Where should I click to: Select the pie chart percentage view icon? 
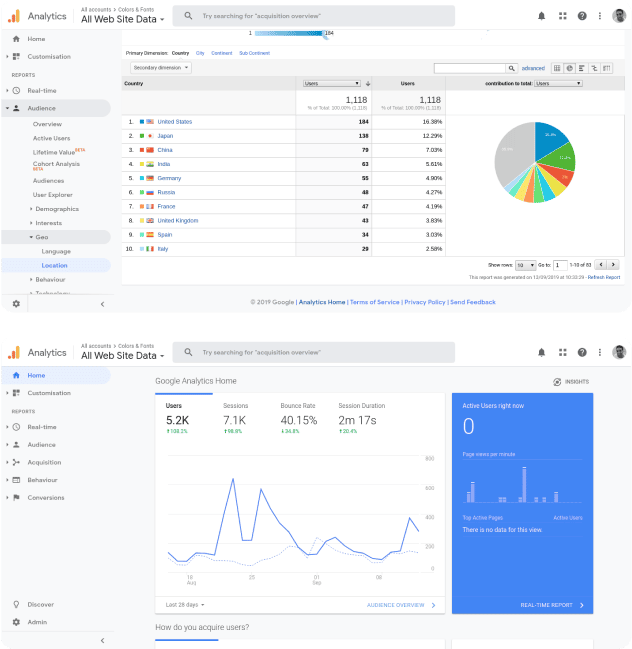pyautogui.click(x=570, y=68)
